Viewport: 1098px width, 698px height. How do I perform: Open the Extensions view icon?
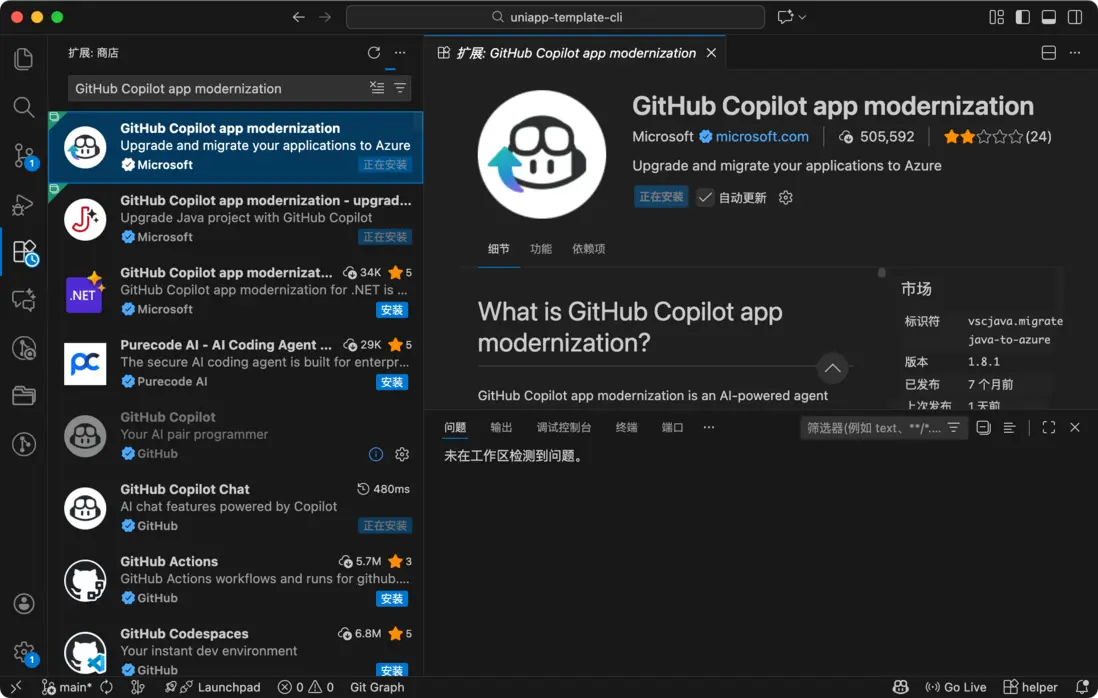25,253
